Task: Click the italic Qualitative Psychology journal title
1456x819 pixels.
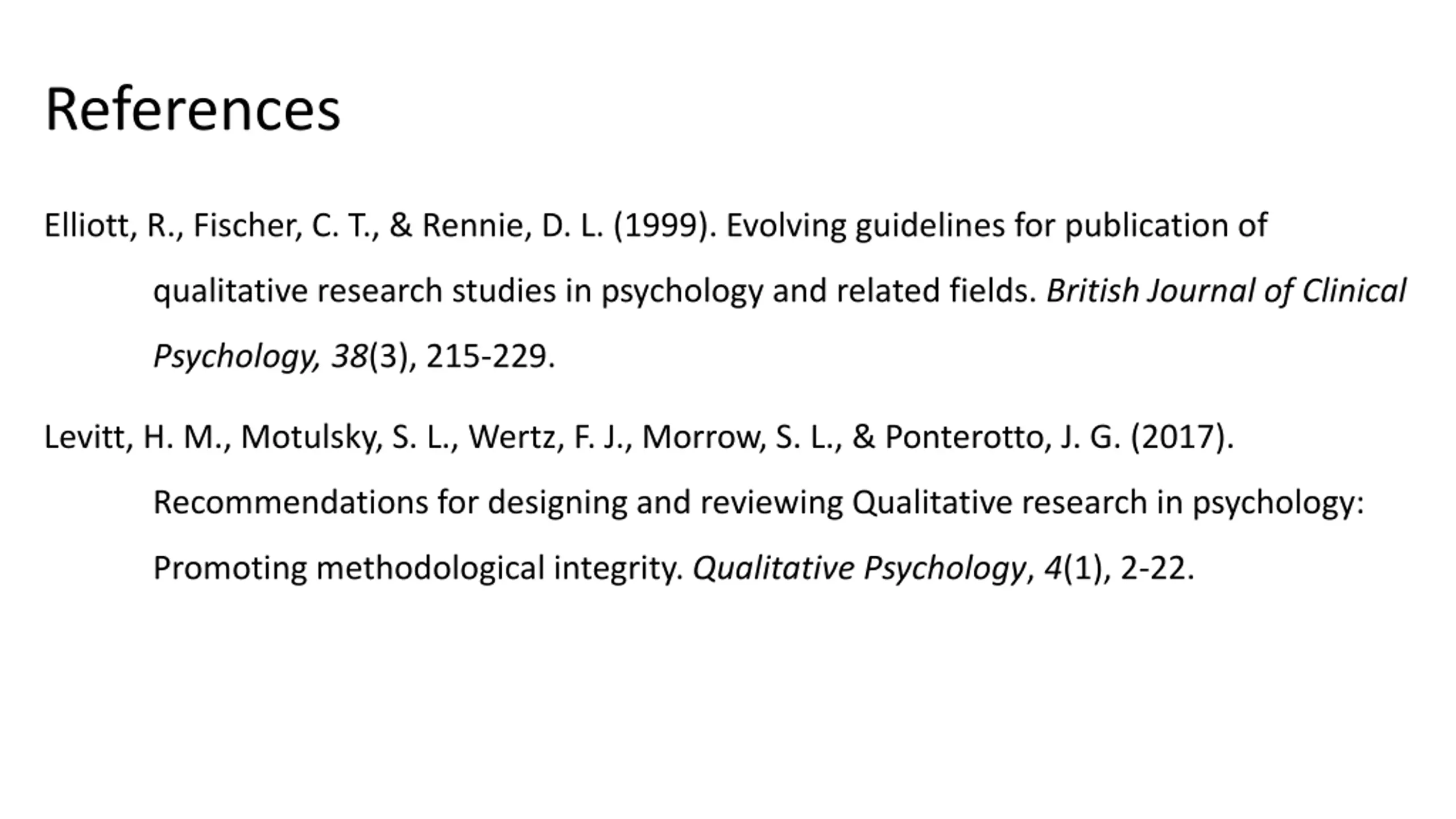Action: [x=859, y=568]
